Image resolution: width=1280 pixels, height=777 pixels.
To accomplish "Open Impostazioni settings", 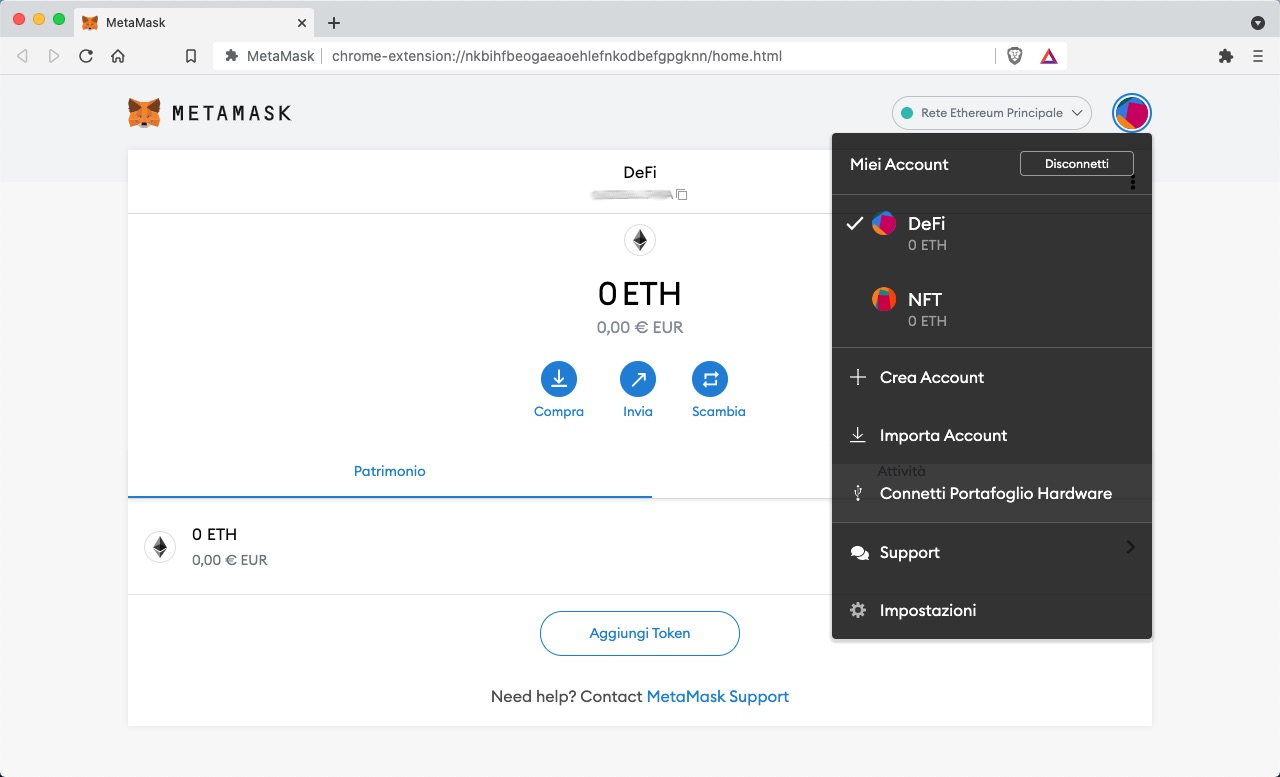I will click(992, 610).
